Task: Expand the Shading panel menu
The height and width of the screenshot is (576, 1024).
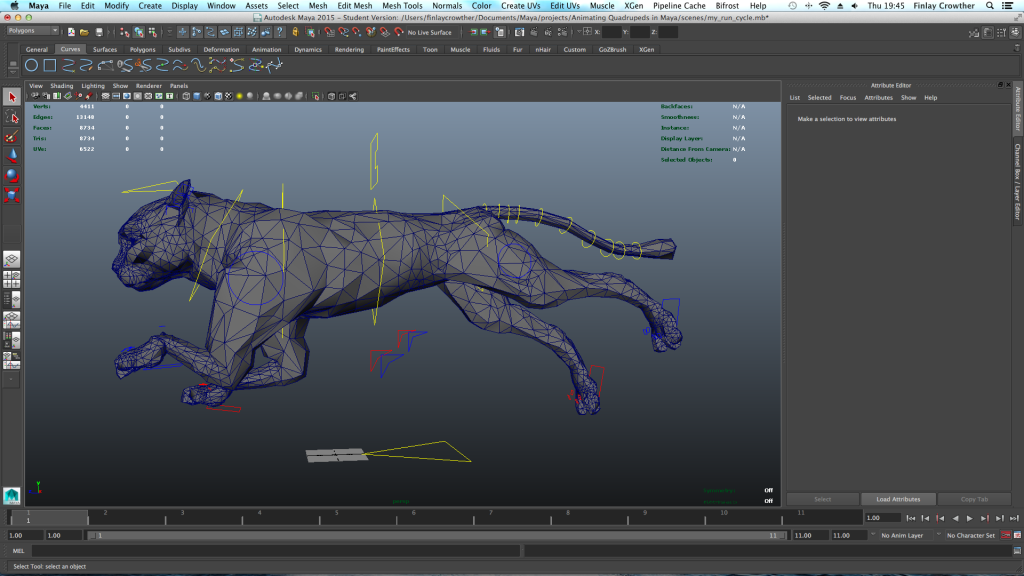Action: tap(61, 86)
